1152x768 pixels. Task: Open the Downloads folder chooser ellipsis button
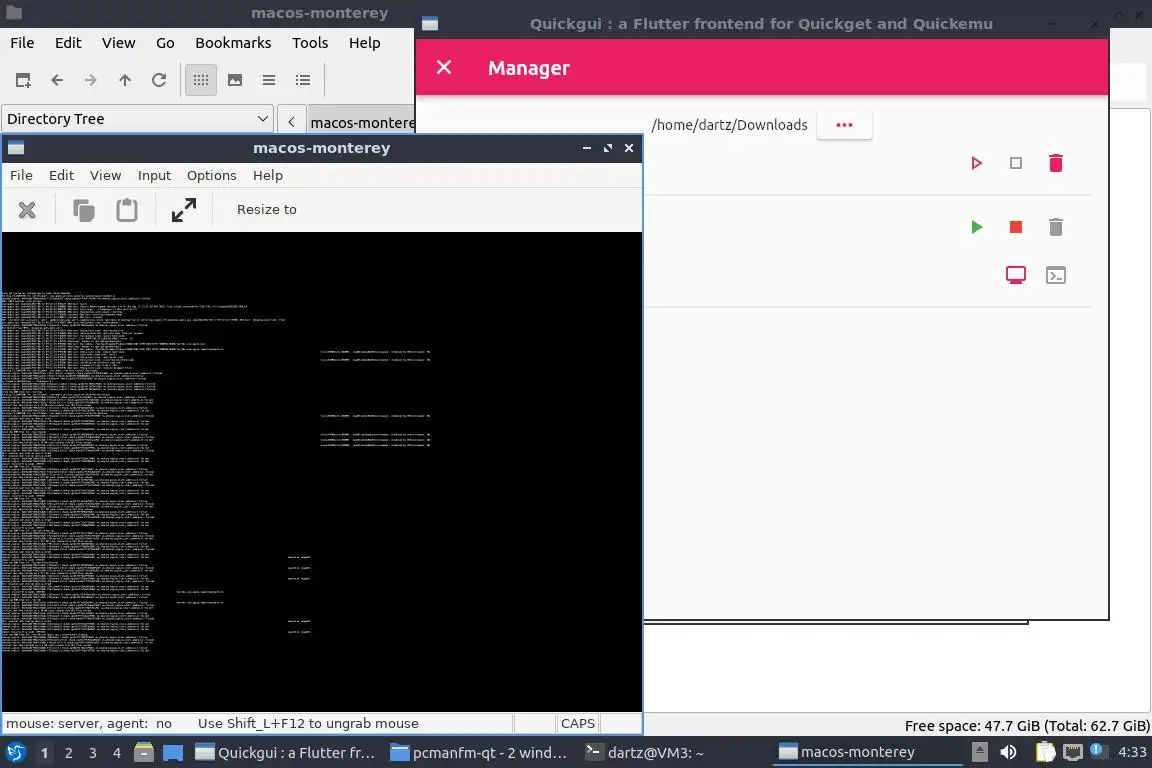point(844,125)
